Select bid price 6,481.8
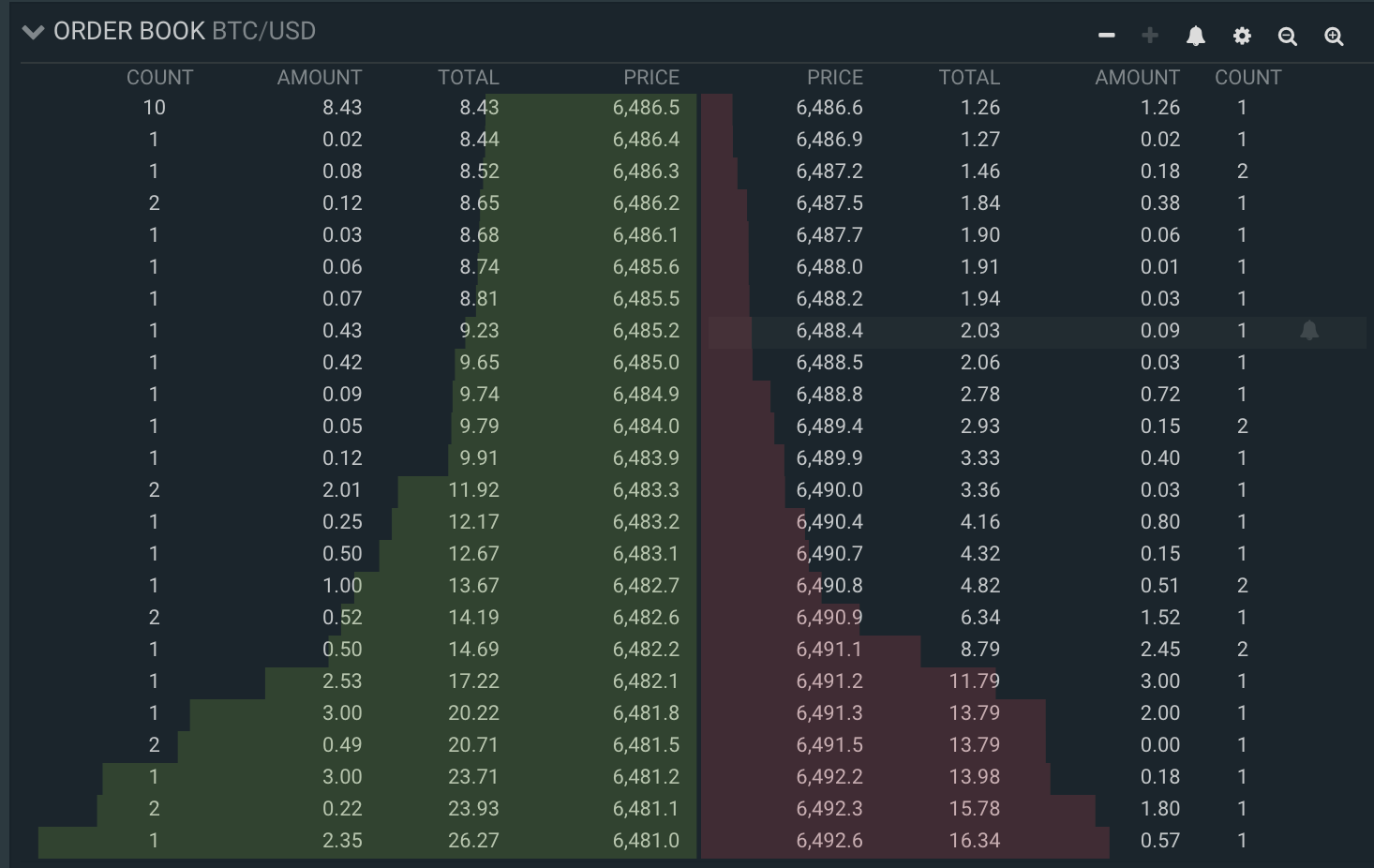Viewport: 1374px width, 868px height. click(x=646, y=713)
